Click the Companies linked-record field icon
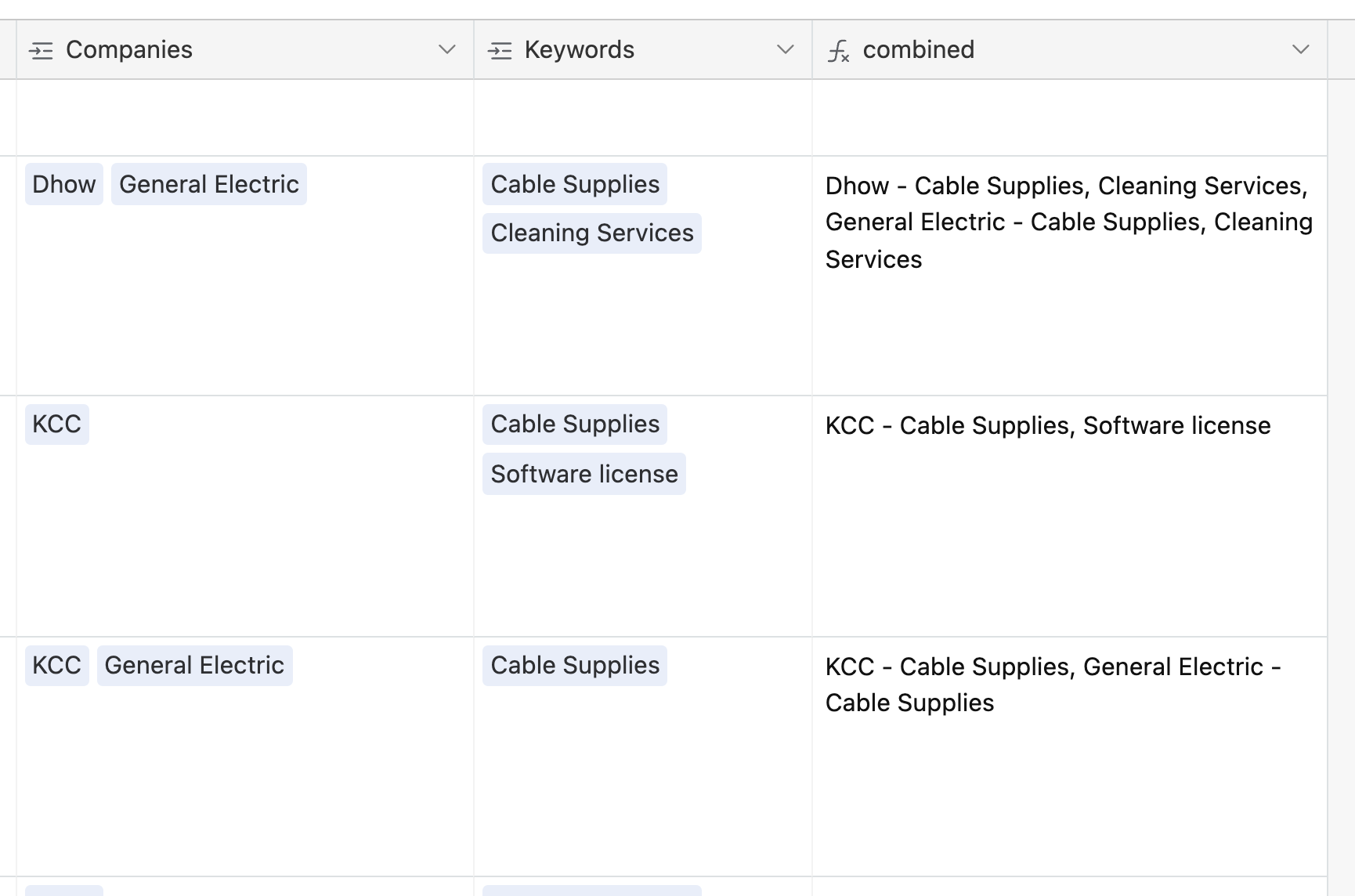Viewport: 1355px width, 896px height. click(41, 51)
